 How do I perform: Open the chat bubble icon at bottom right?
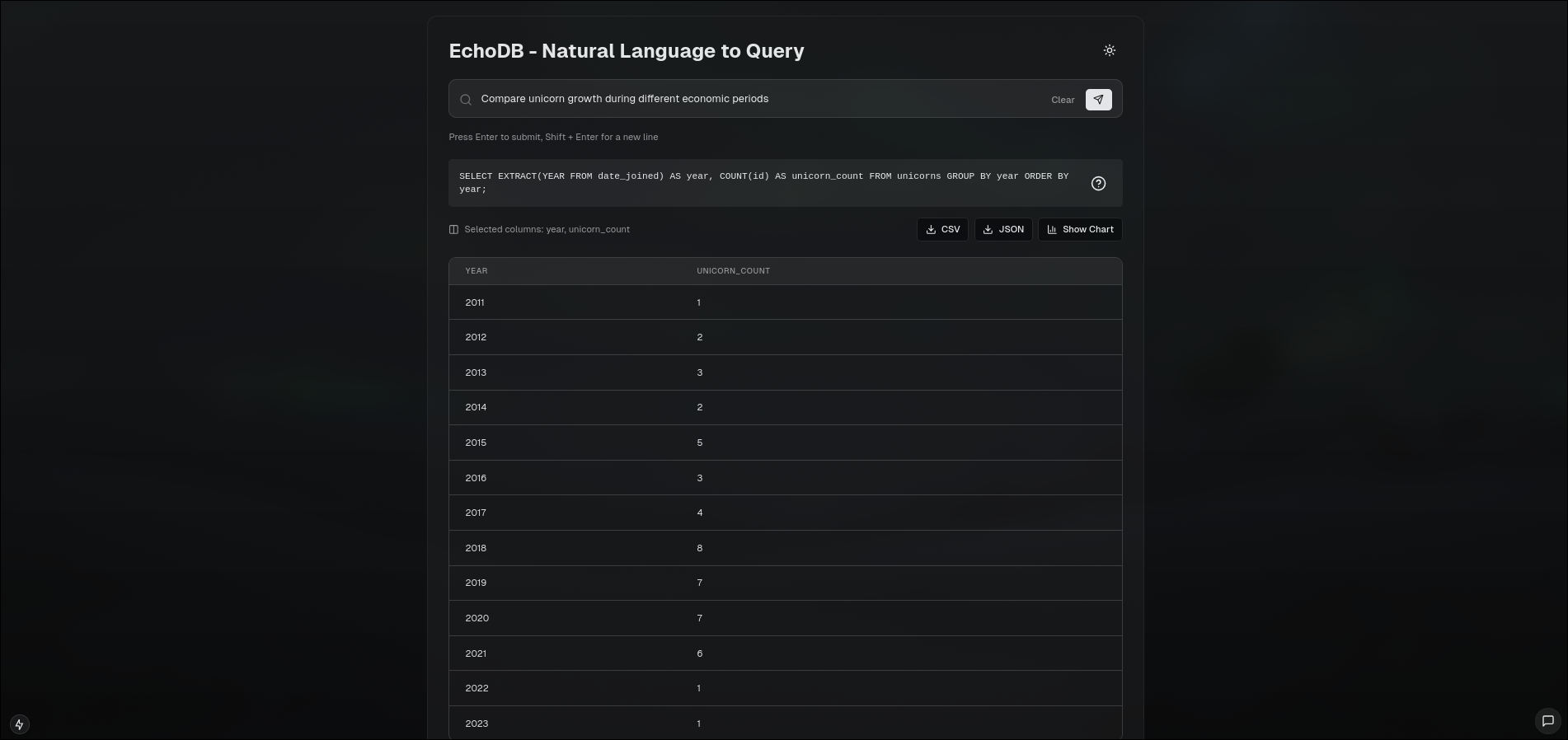(x=1548, y=721)
